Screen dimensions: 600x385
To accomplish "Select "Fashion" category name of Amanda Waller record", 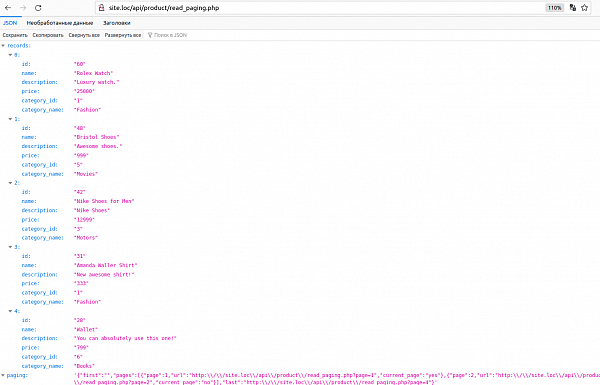I will tap(87, 302).
